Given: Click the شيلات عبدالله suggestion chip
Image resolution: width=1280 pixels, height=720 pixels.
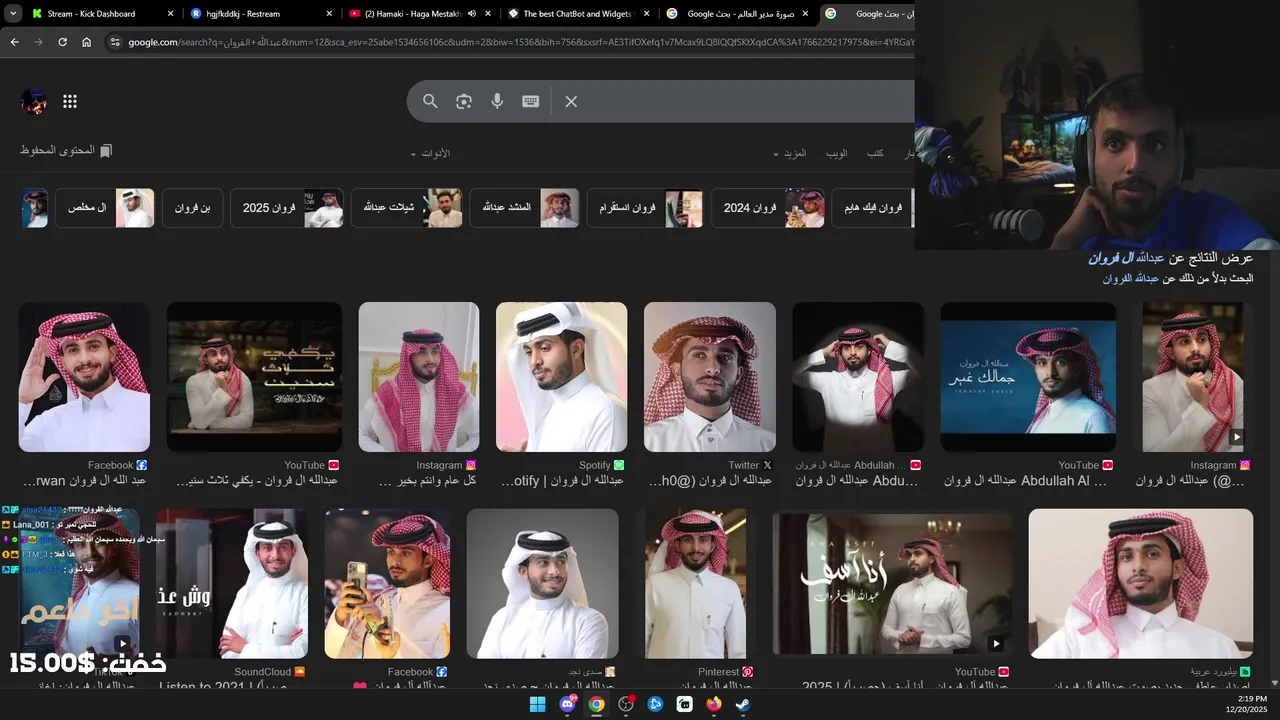Looking at the screenshot, I should point(407,208).
